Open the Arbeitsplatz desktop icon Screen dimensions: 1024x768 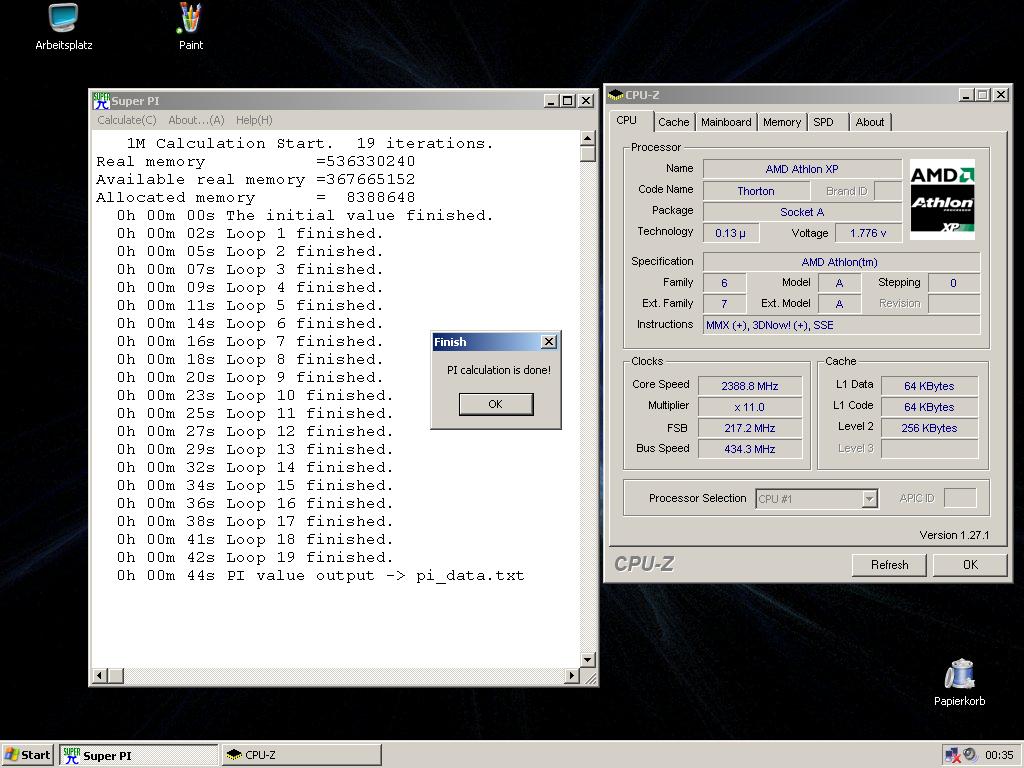click(63, 20)
